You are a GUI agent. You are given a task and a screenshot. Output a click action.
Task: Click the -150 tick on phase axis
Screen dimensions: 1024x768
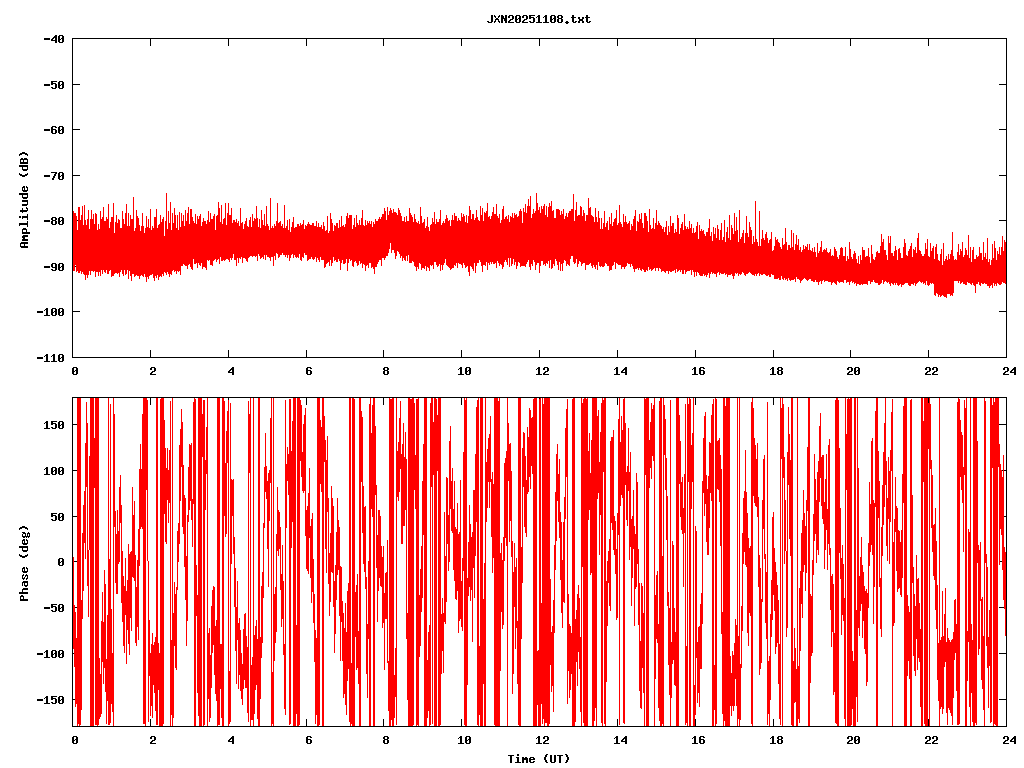51,699
